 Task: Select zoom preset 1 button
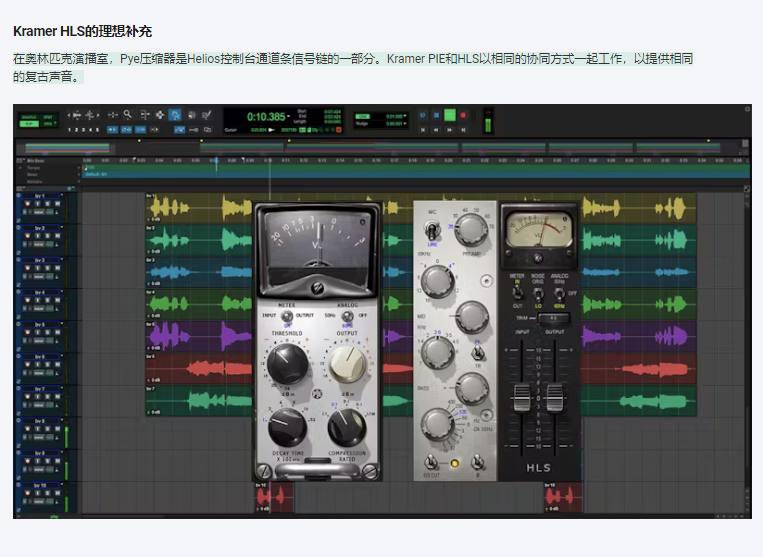click(70, 130)
